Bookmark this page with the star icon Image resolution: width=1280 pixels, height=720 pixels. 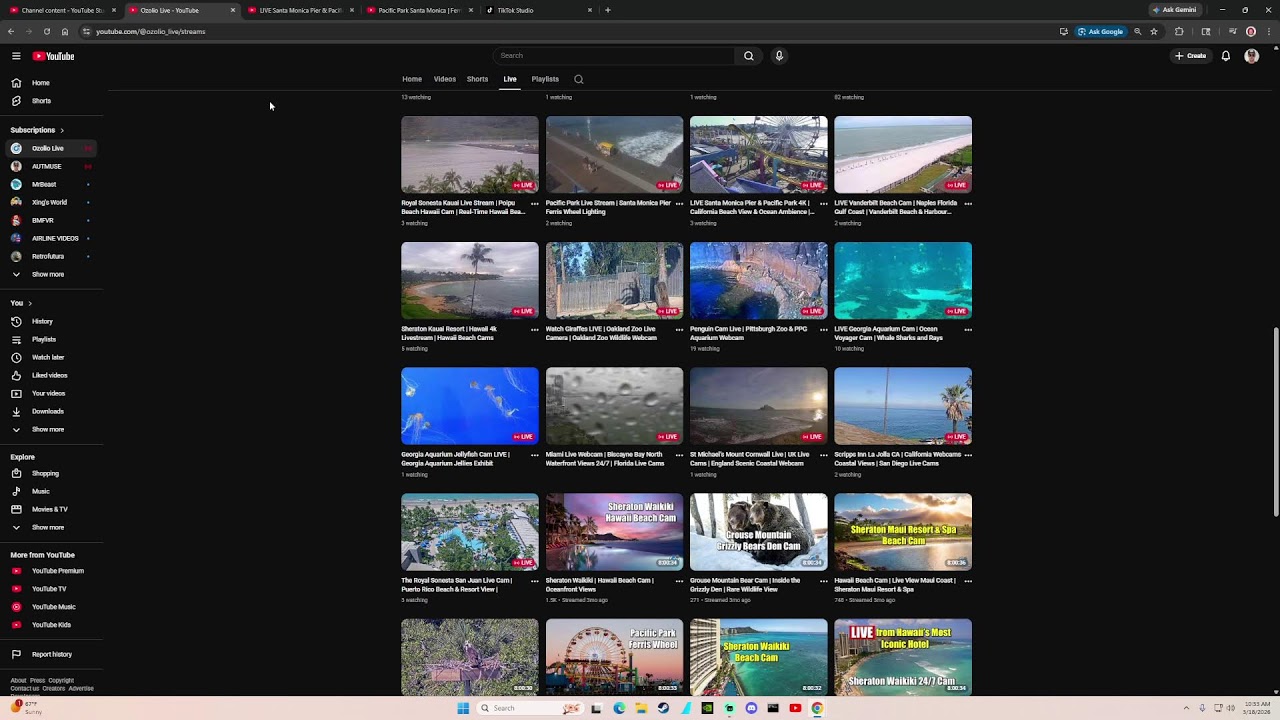click(x=1153, y=32)
